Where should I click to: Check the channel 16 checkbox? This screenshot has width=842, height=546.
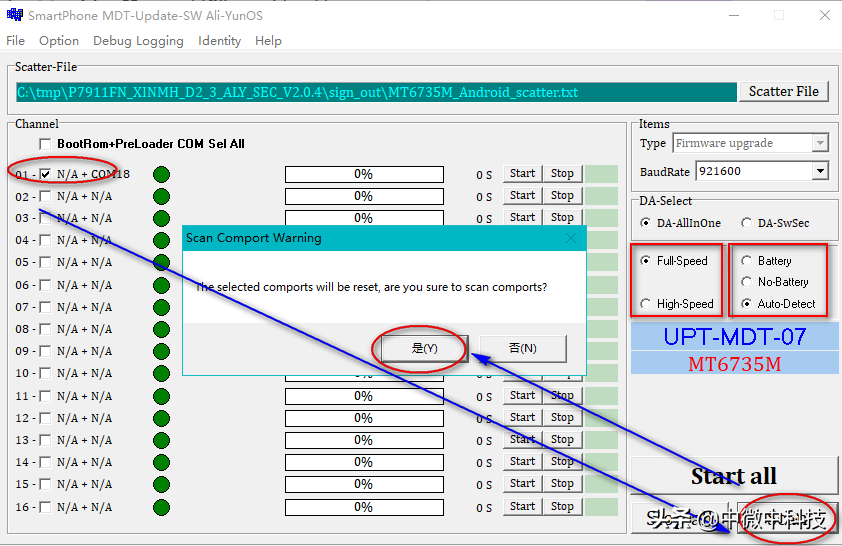click(45, 507)
